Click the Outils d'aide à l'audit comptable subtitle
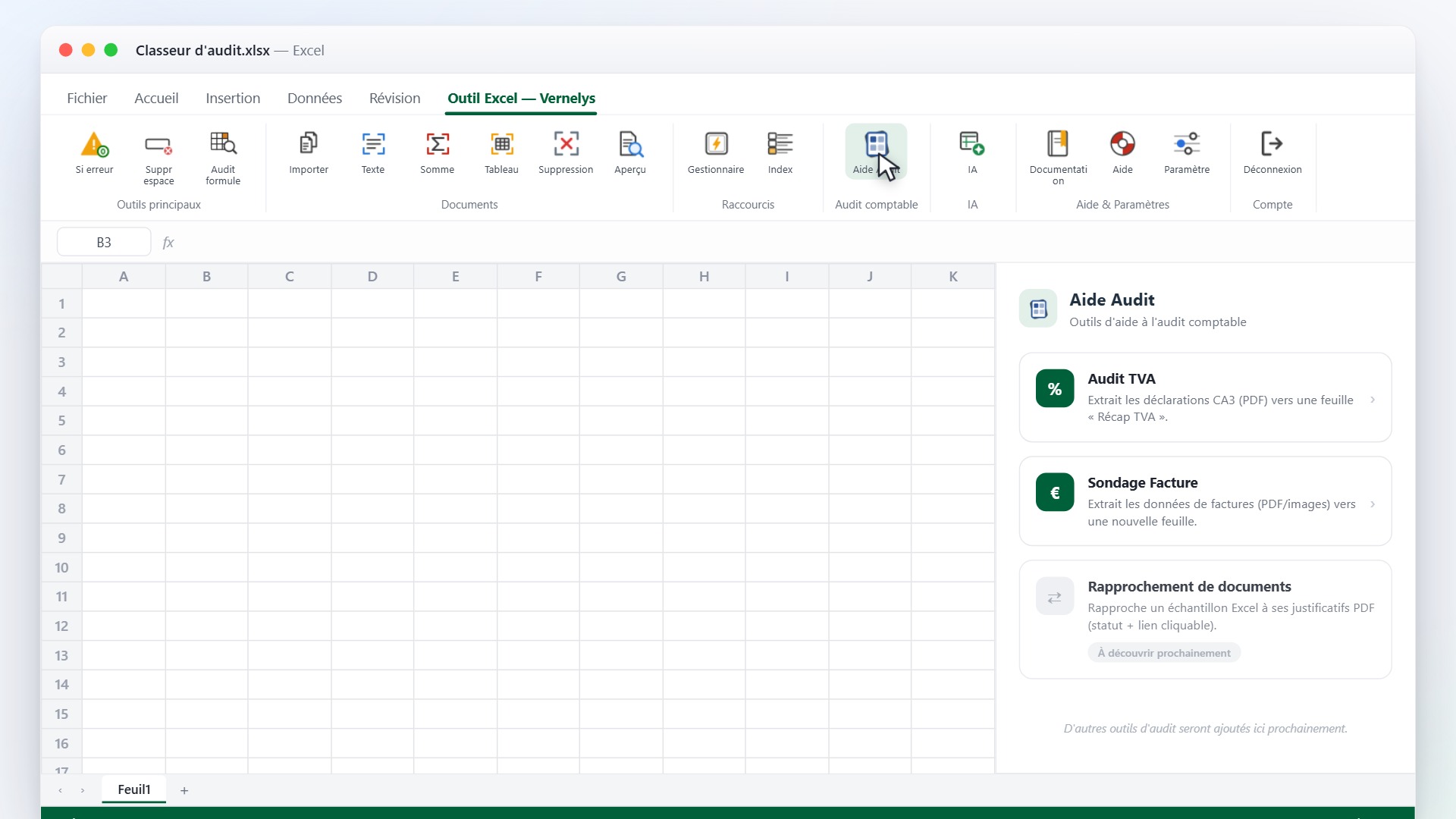 1157,322
